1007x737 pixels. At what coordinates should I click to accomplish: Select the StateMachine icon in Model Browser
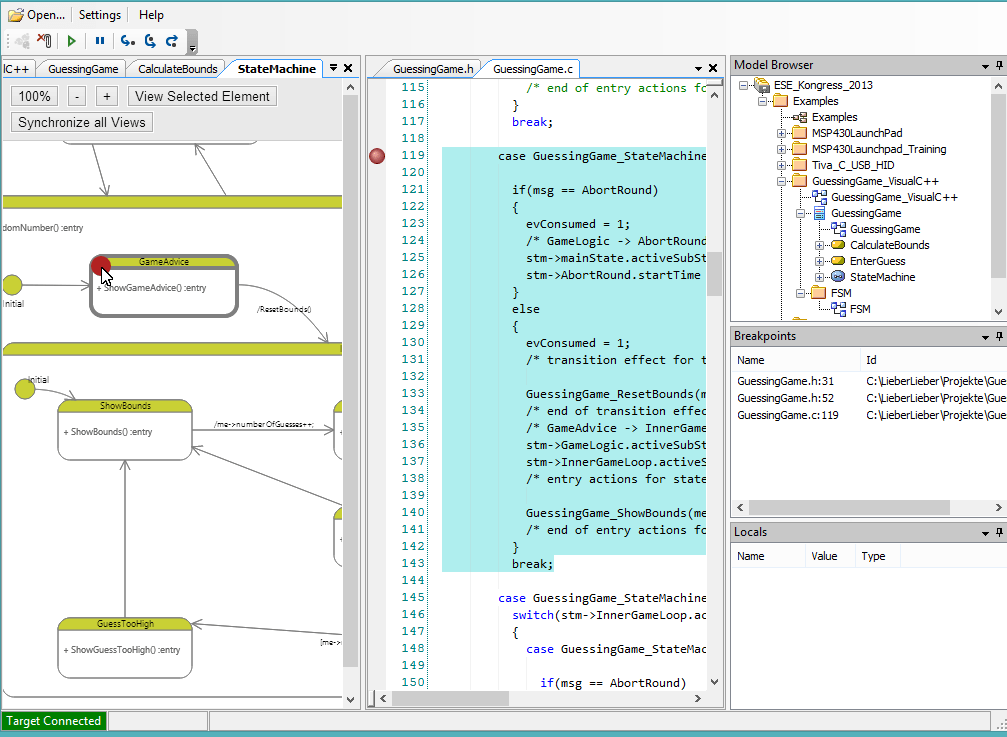pyautogui.click(x=838, y=277)
